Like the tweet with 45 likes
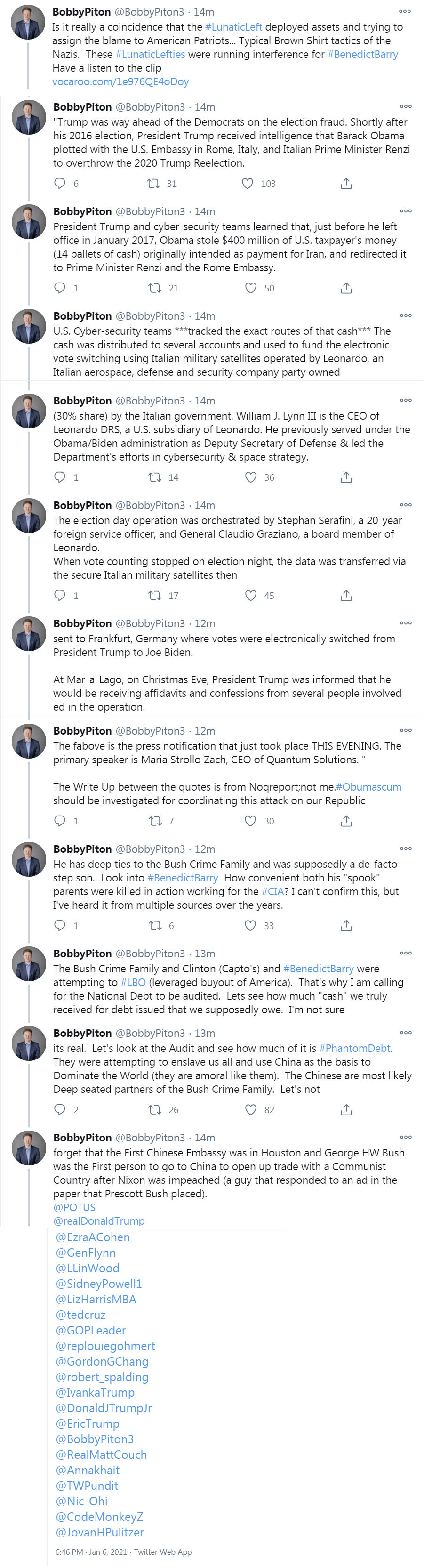 pos(251,595)
